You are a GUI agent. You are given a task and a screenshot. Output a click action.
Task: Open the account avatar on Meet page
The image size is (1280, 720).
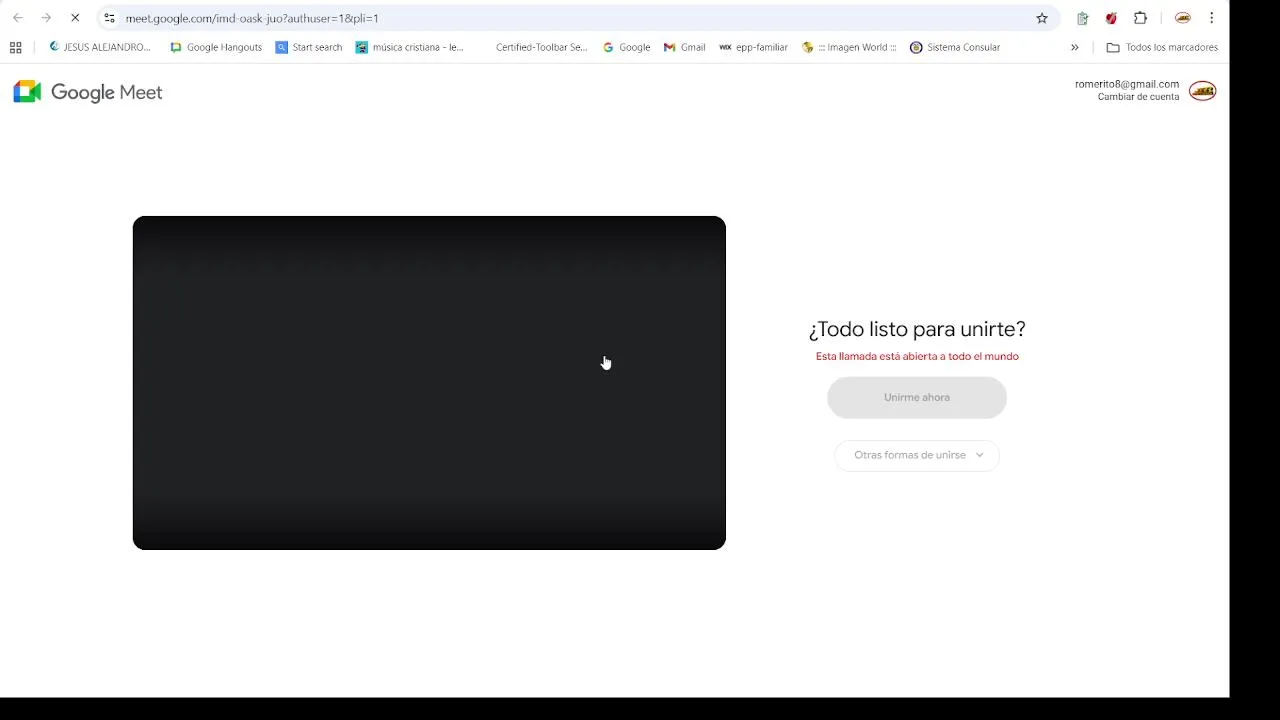(1202, 91)
